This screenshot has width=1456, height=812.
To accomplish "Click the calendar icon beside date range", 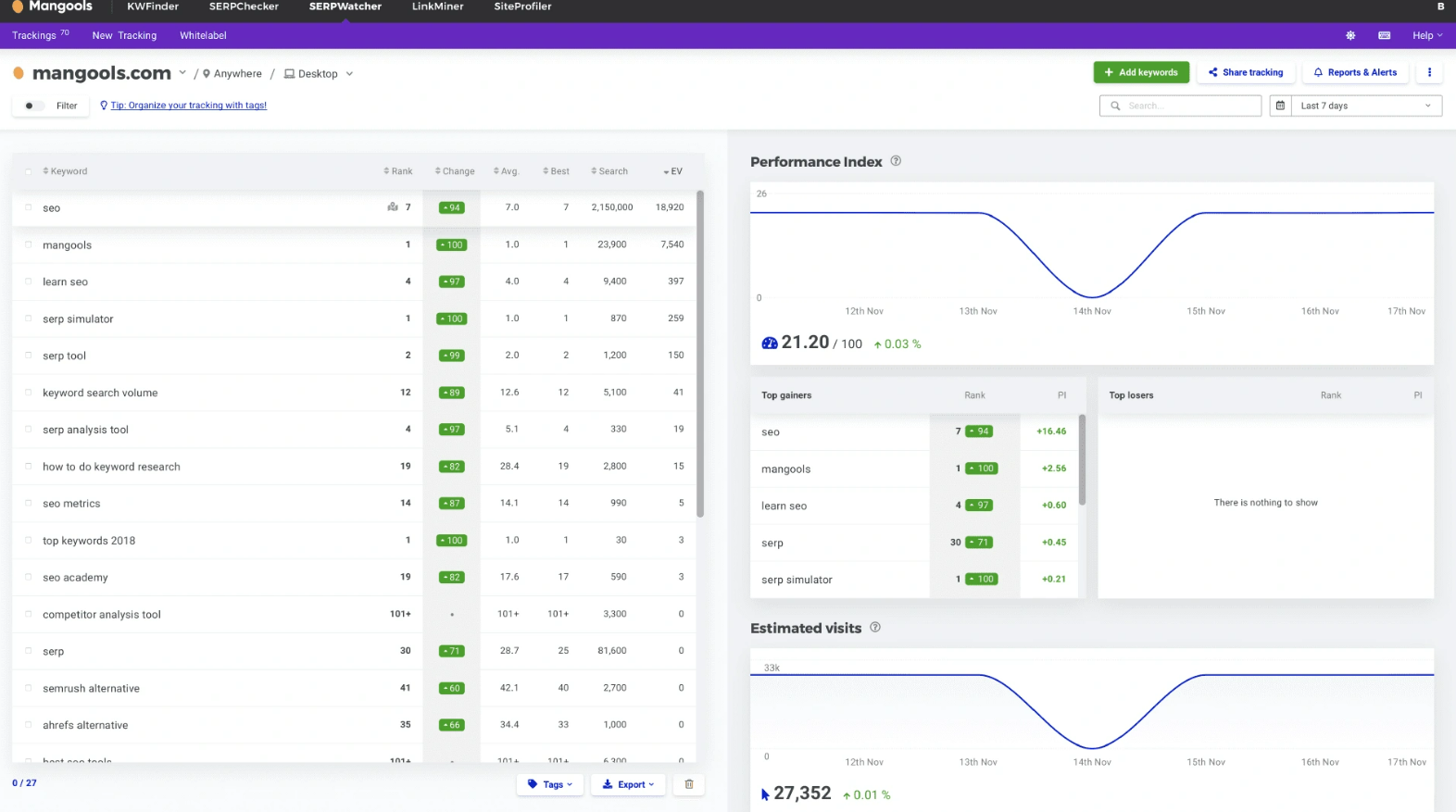I will (x=1280, y=106).
